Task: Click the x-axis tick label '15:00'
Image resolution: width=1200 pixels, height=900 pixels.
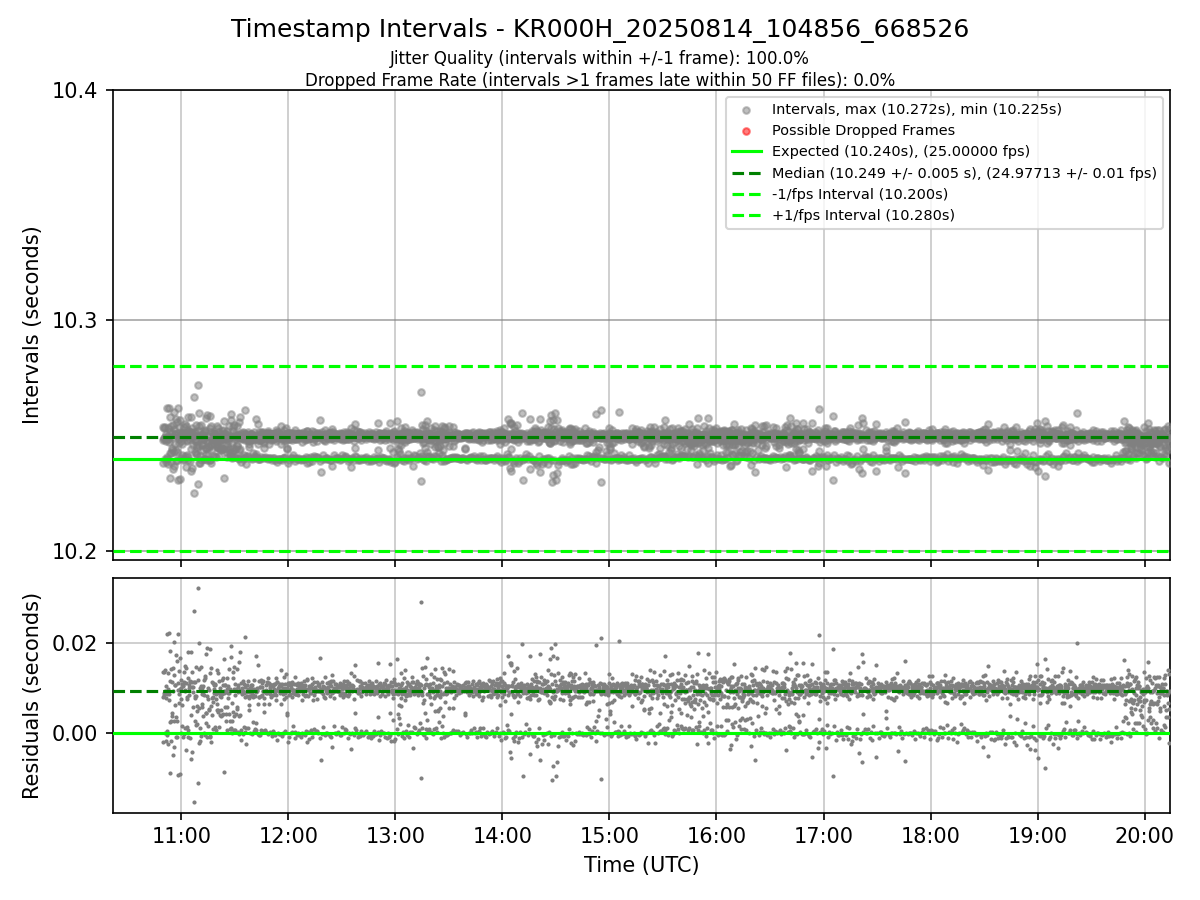Action: (609, 834)
